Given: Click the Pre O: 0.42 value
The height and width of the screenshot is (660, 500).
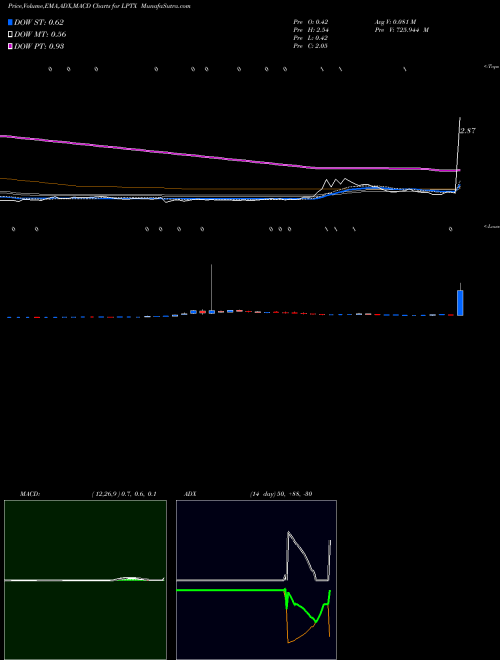Looking at the screenshot, I should [x=311, y=22].
